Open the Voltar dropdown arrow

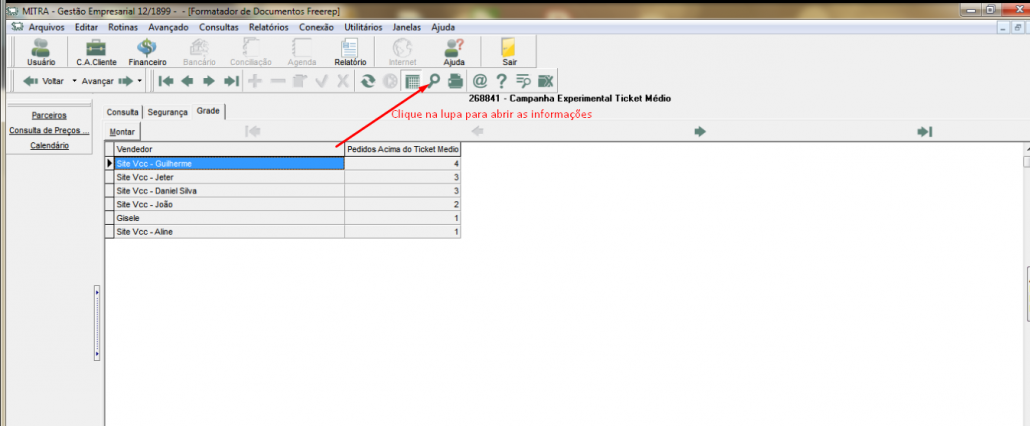[74, 81]
